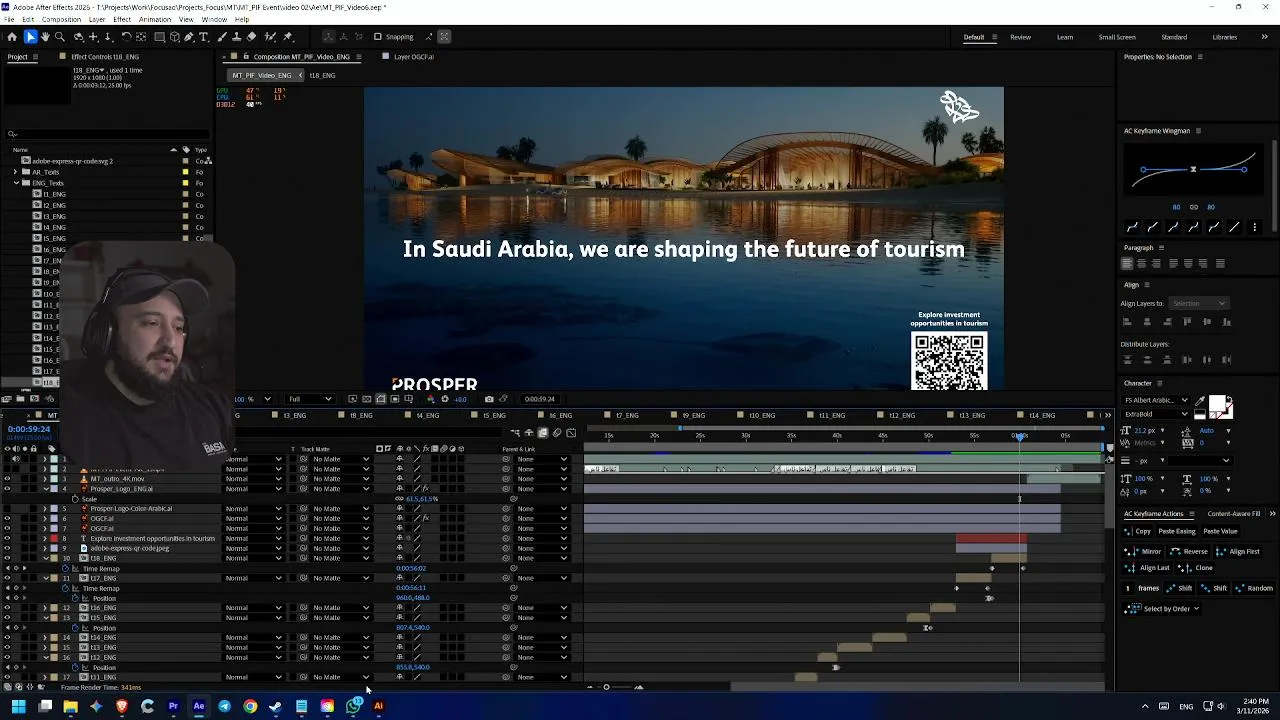Click the red label swatch of layer 8
Screen dimensions: 1280x720
[x=54, y=538]
